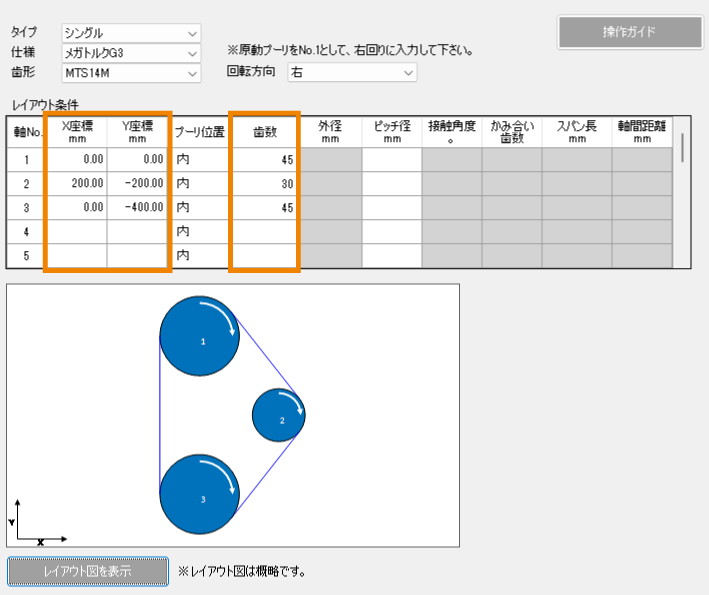This screenshot has width=709, height=595.
Task: Click ピッチ径 cell in row 1
Action: coord(392,159)
